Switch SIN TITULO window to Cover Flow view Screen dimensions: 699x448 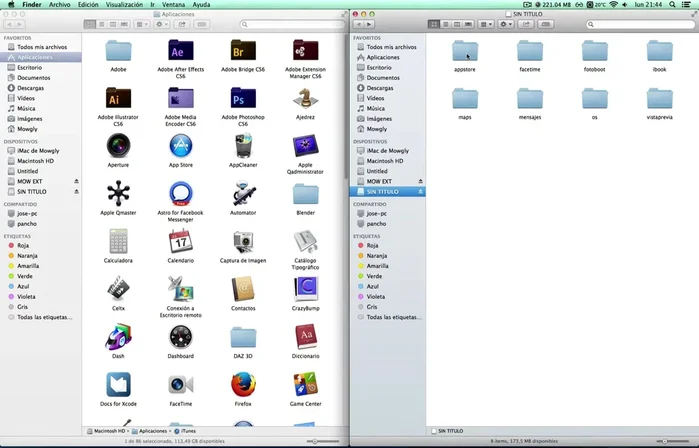tap(468, 24)
